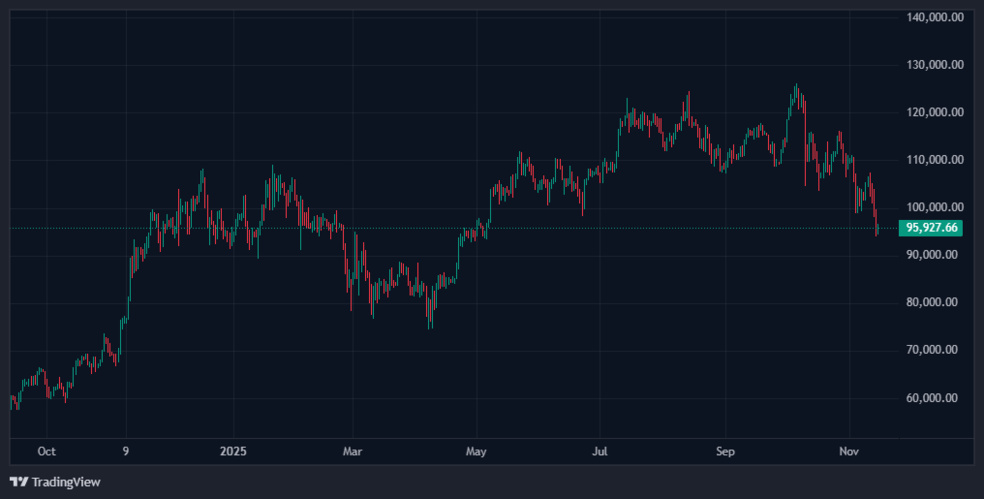
Task: Click the 80,000.00 price axis label
Action: point(935,302)
